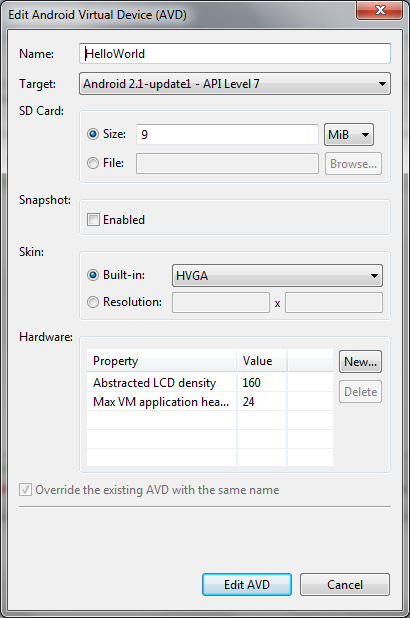Open the HVGA skin dropdown

pyautogui.click(x=277, y=275)
